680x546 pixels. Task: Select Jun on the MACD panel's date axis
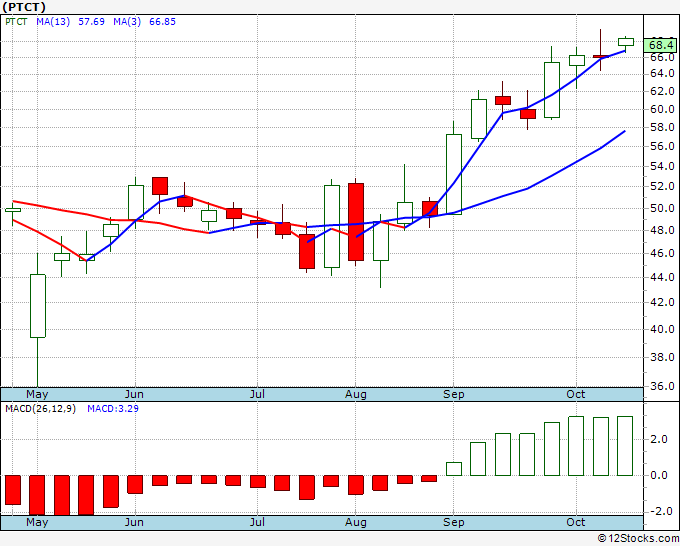[134, 523]
